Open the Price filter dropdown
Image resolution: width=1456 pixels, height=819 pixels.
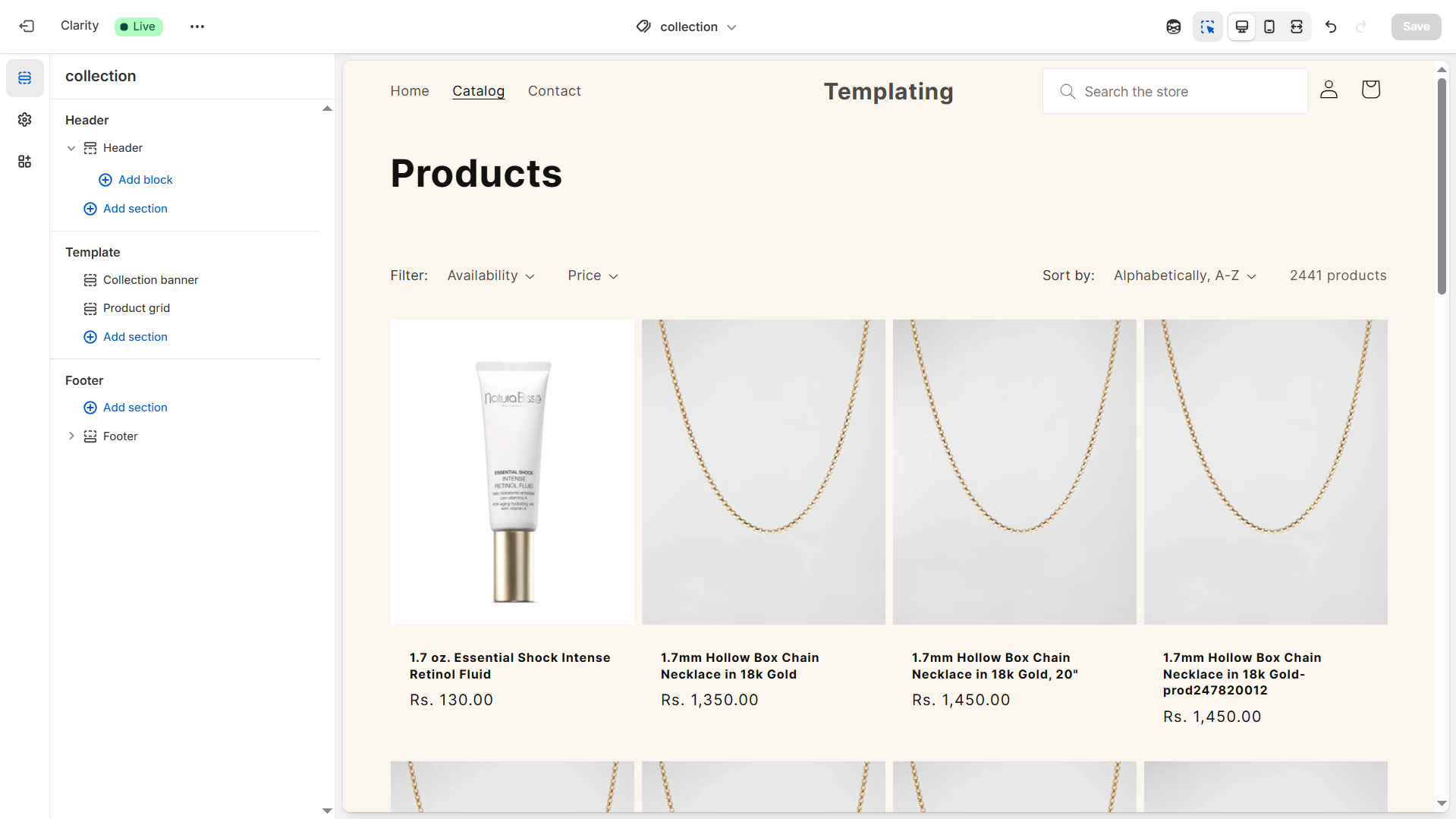coord(593,276)
